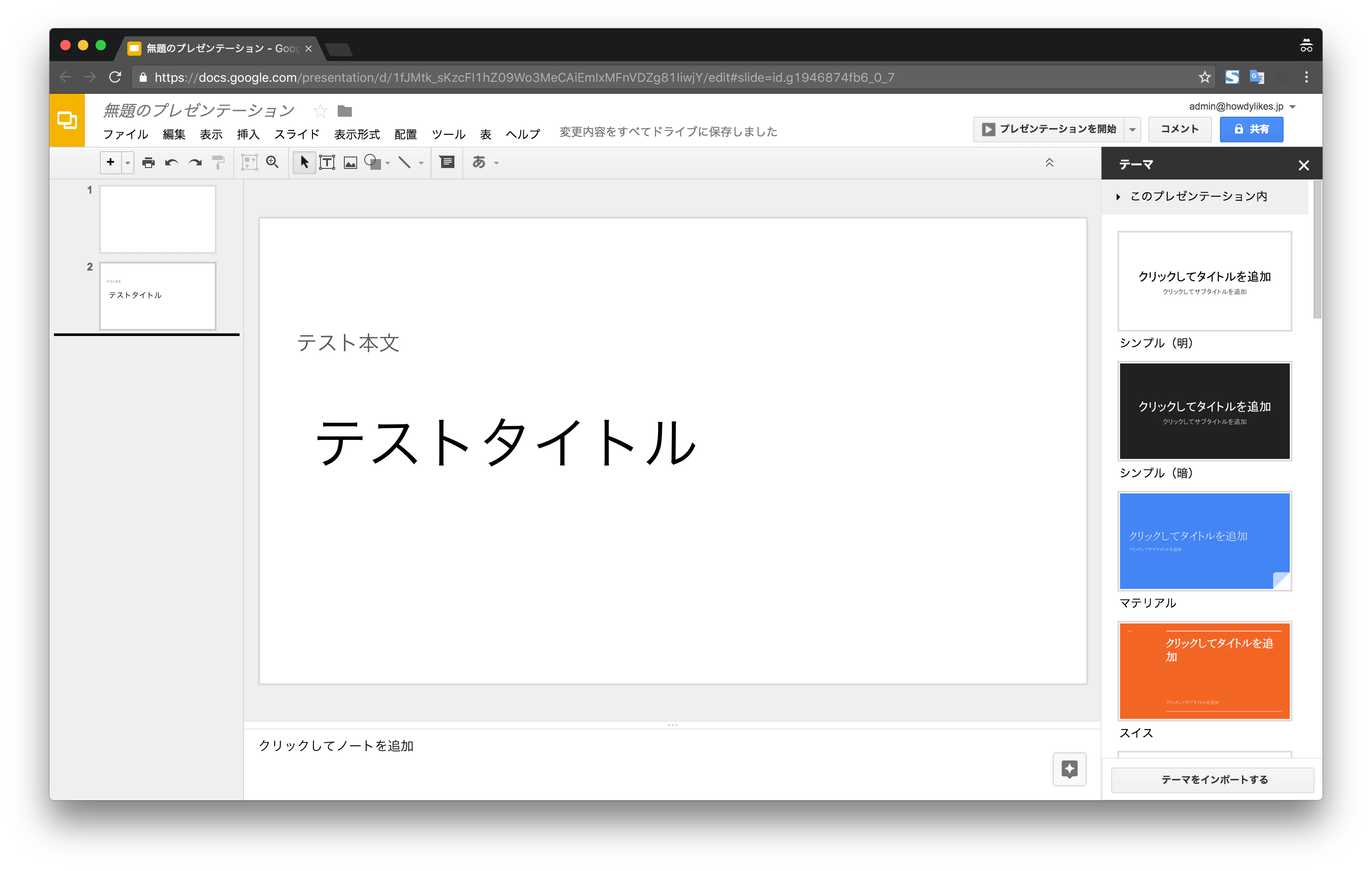
Task: Click the print icon in toolbar
Action: click(148, 163)
